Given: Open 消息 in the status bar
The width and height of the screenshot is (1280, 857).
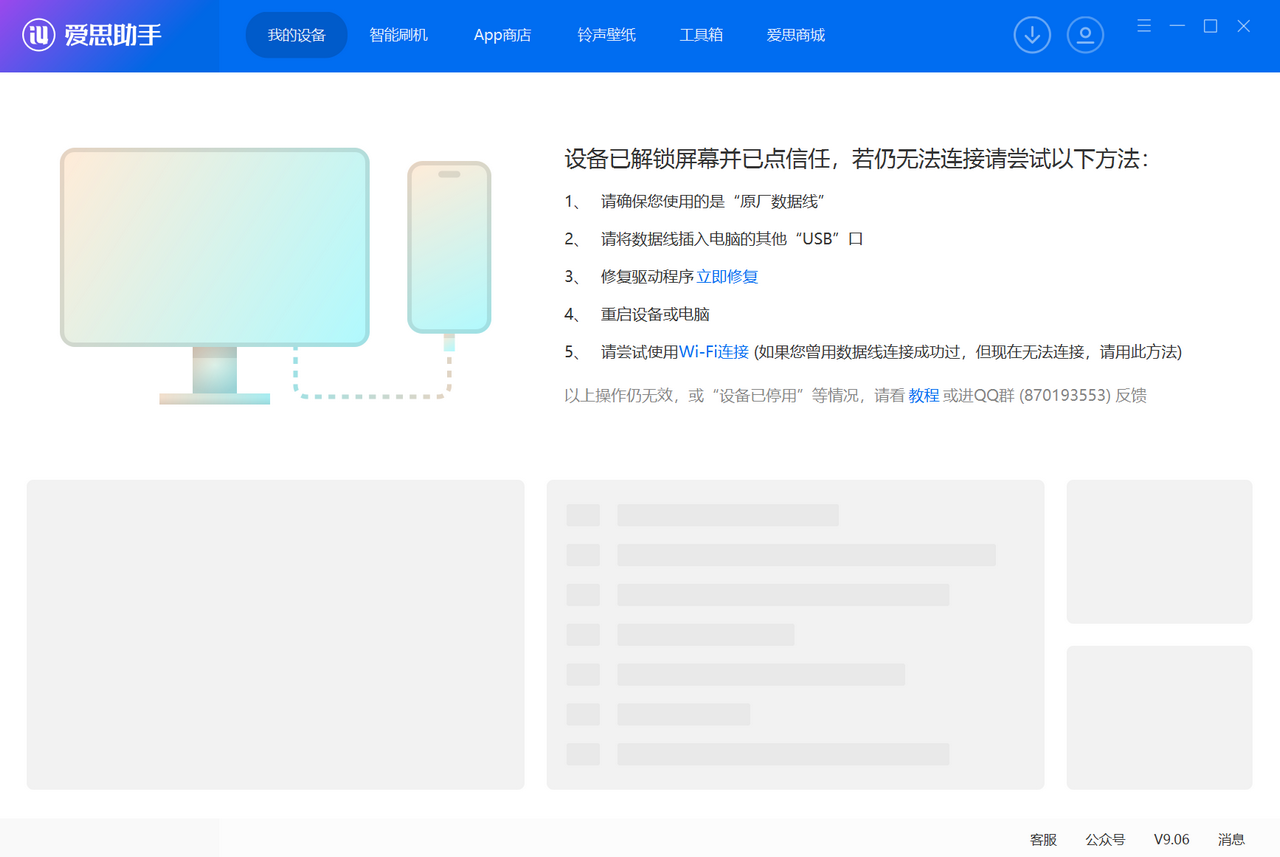Looking at the screenshot, I should (x=1231, y=840).
